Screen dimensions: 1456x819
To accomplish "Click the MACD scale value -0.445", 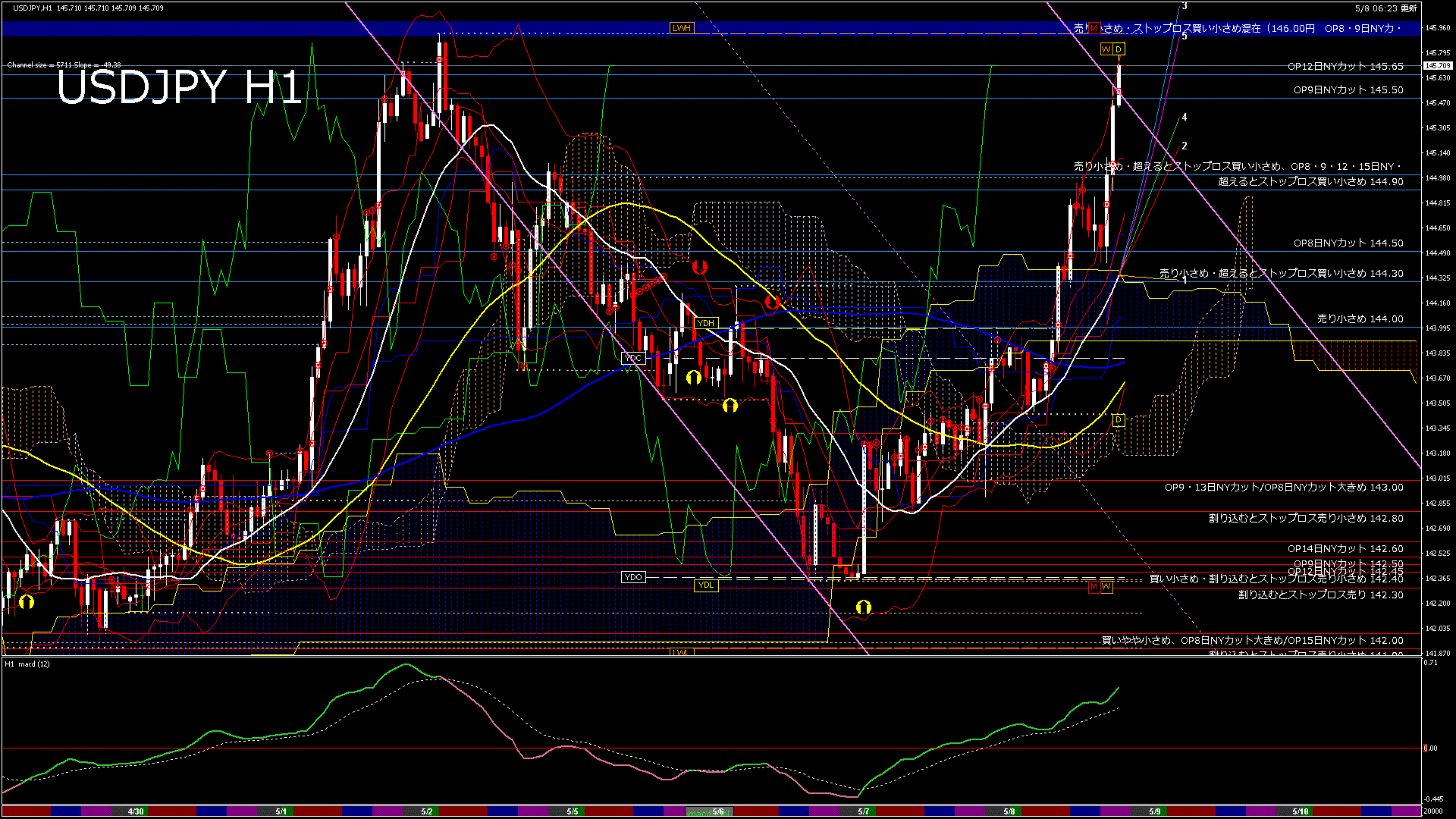I will pos(1433,799).
